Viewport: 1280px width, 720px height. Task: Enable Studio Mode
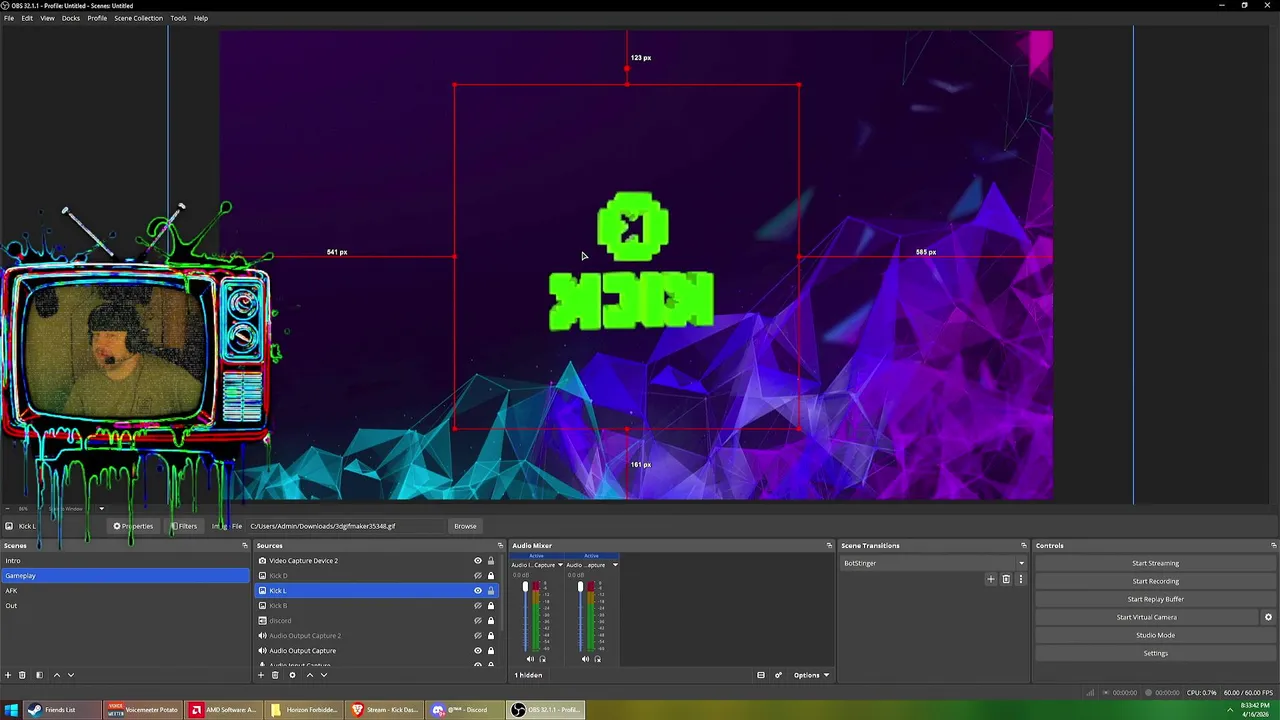[x=1155, y=635]
